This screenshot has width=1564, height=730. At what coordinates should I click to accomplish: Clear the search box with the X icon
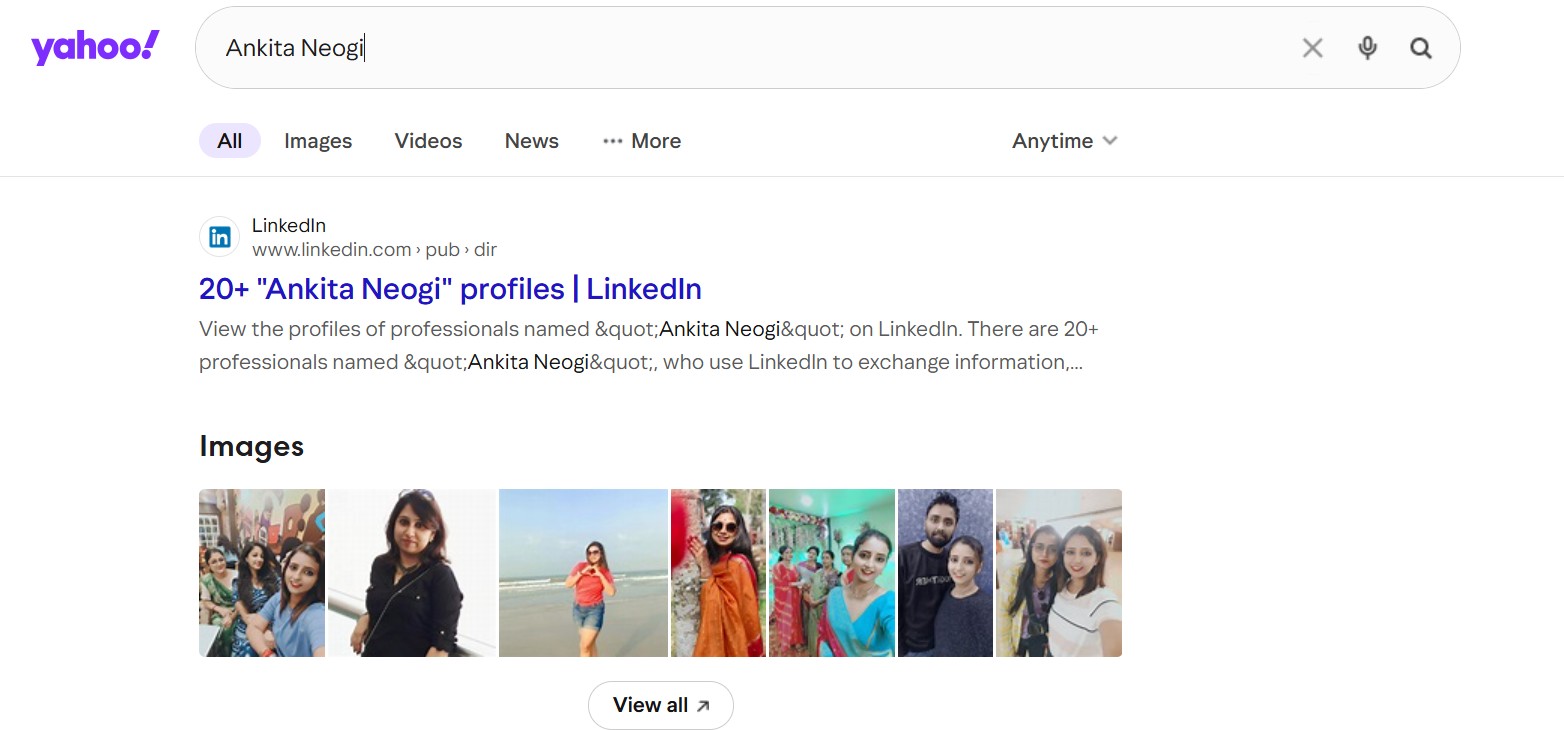click(1312, 48)
